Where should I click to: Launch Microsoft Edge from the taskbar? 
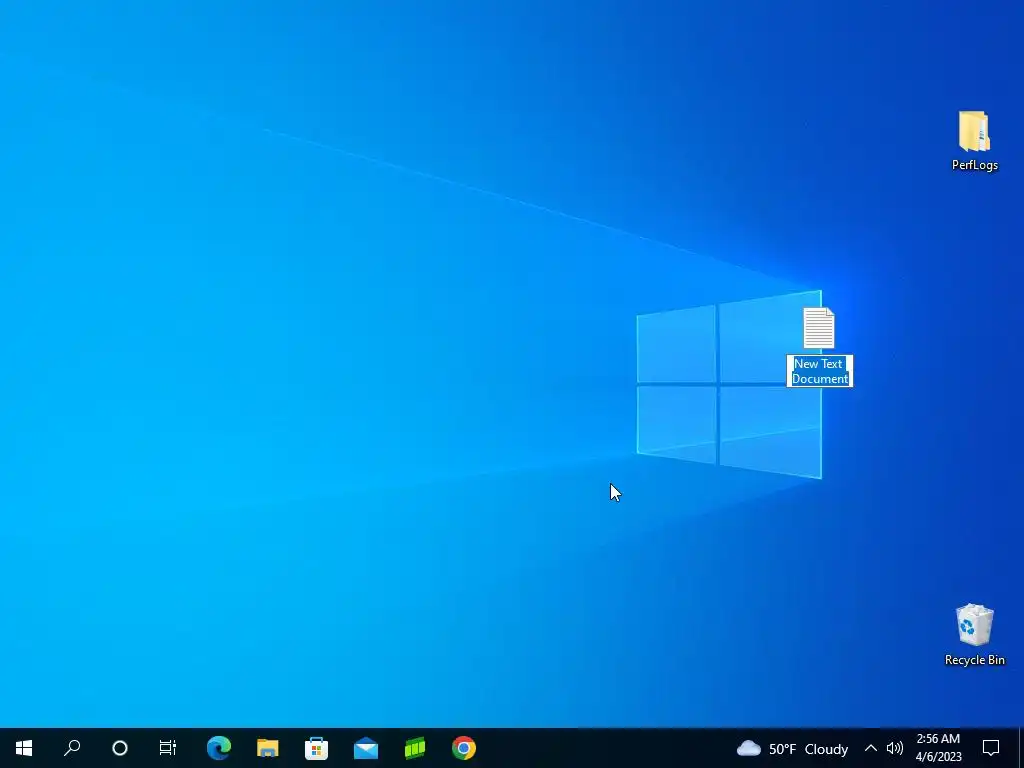(x=218, y=748)
